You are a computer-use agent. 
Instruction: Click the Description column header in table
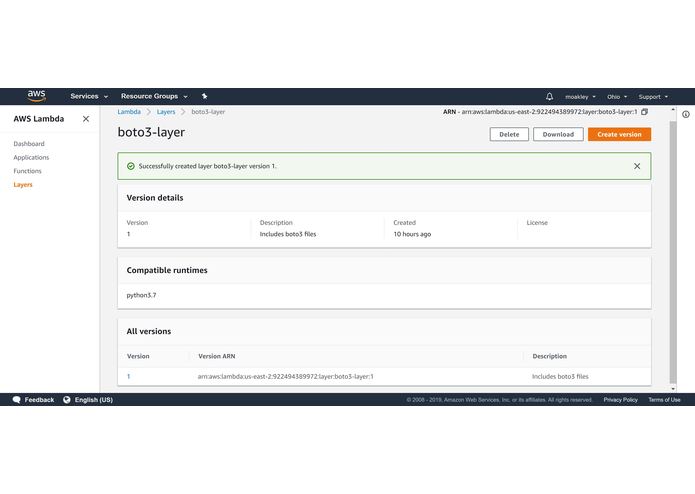[x=550, y=356]
